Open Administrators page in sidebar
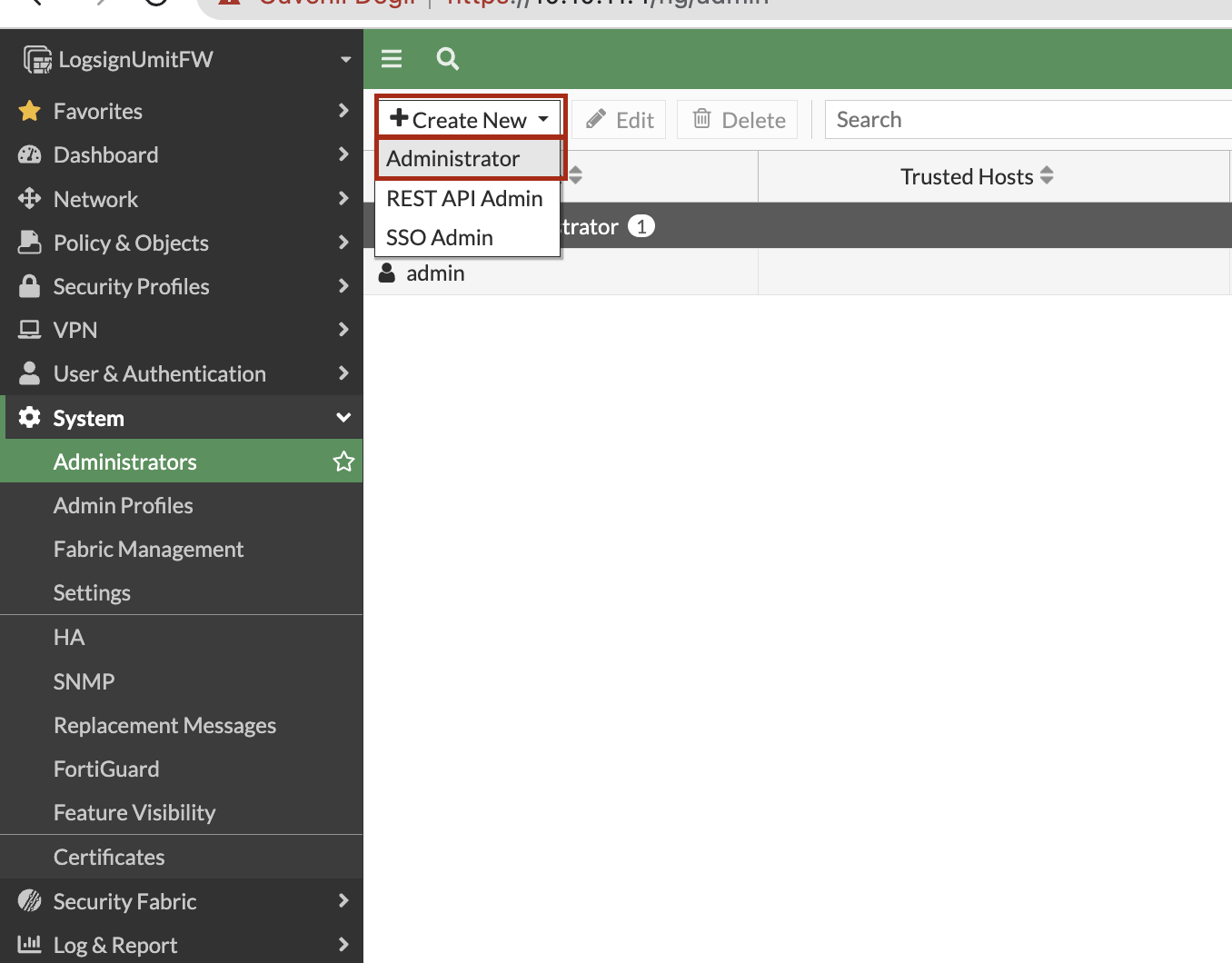 tap(182, 462)
